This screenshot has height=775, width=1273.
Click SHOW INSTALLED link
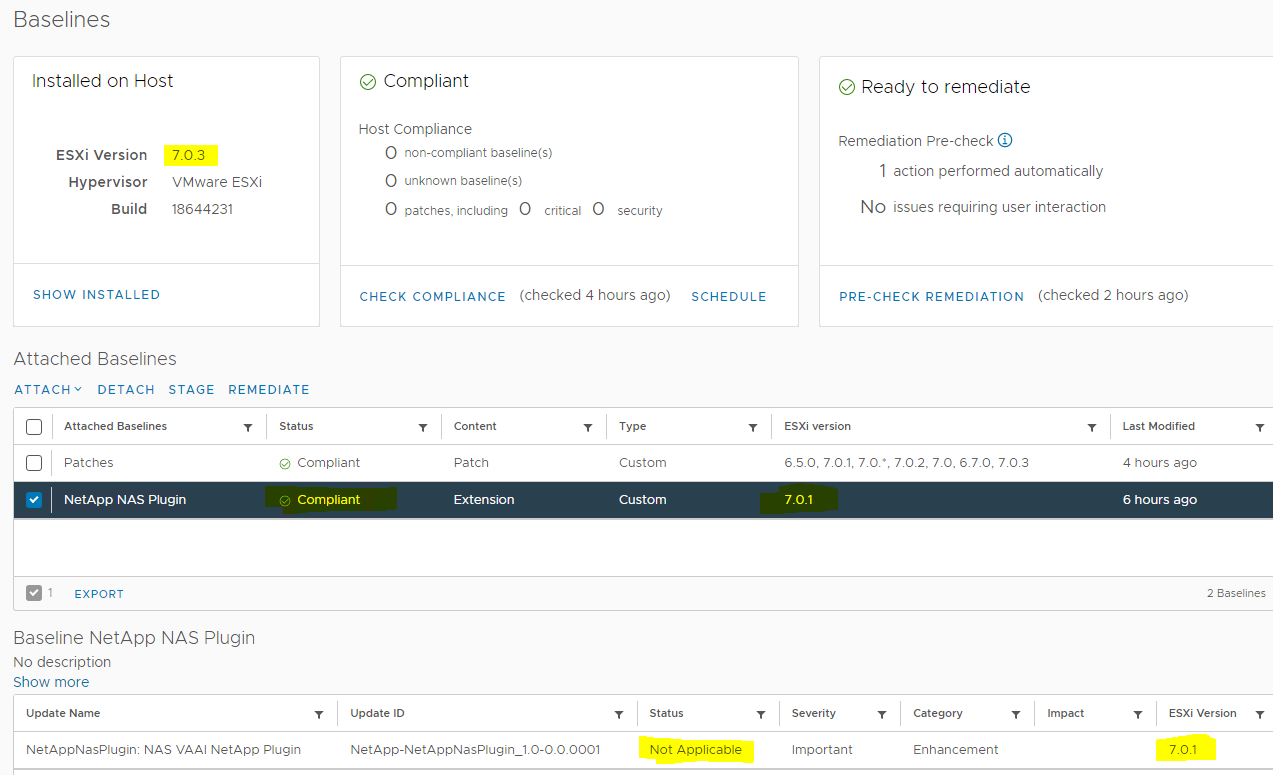[96, 295]
